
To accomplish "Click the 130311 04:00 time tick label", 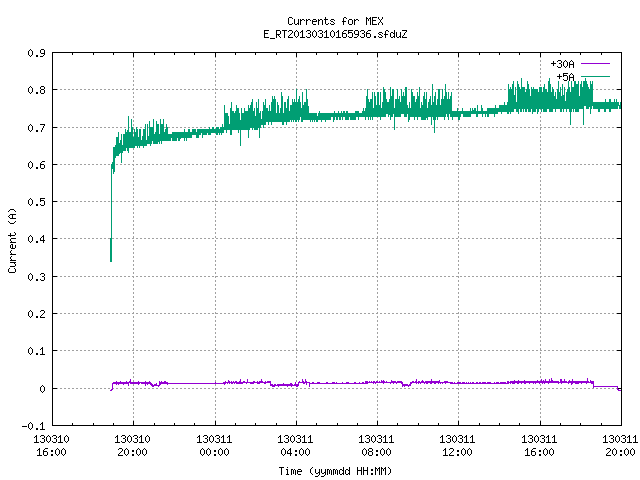I will coord(296,446).
